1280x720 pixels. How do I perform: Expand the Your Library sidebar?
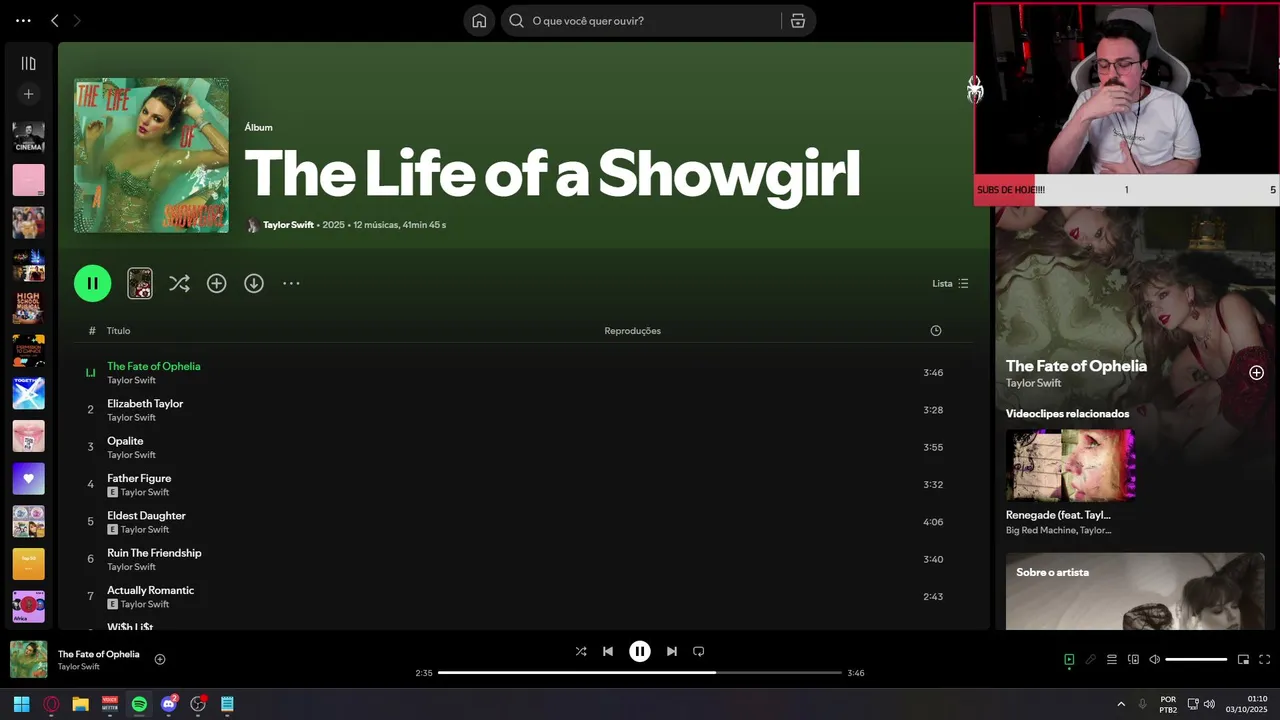click(28, 63)
